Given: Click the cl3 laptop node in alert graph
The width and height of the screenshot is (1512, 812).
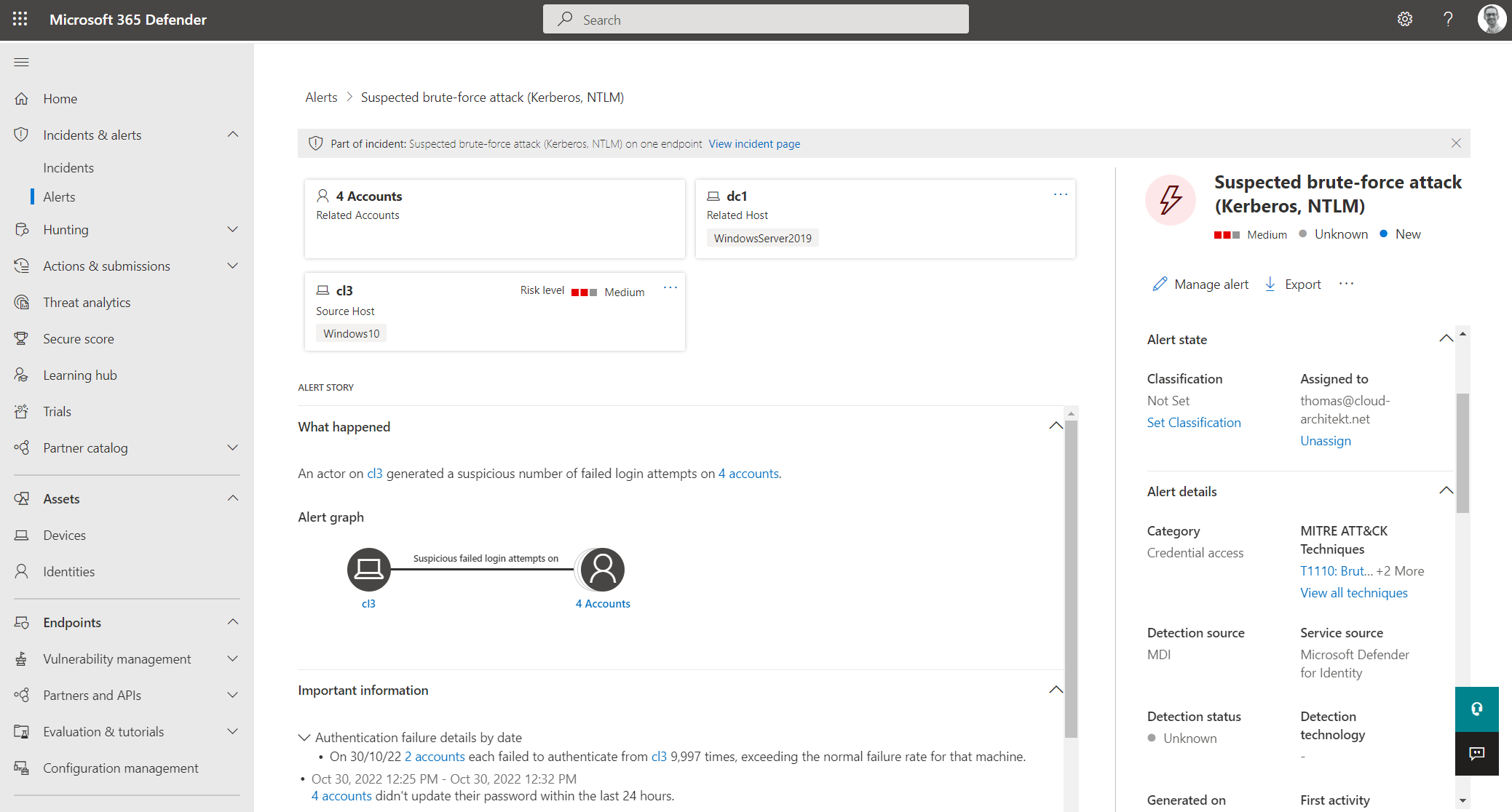Looking at the screenshot, I should 368,569.
